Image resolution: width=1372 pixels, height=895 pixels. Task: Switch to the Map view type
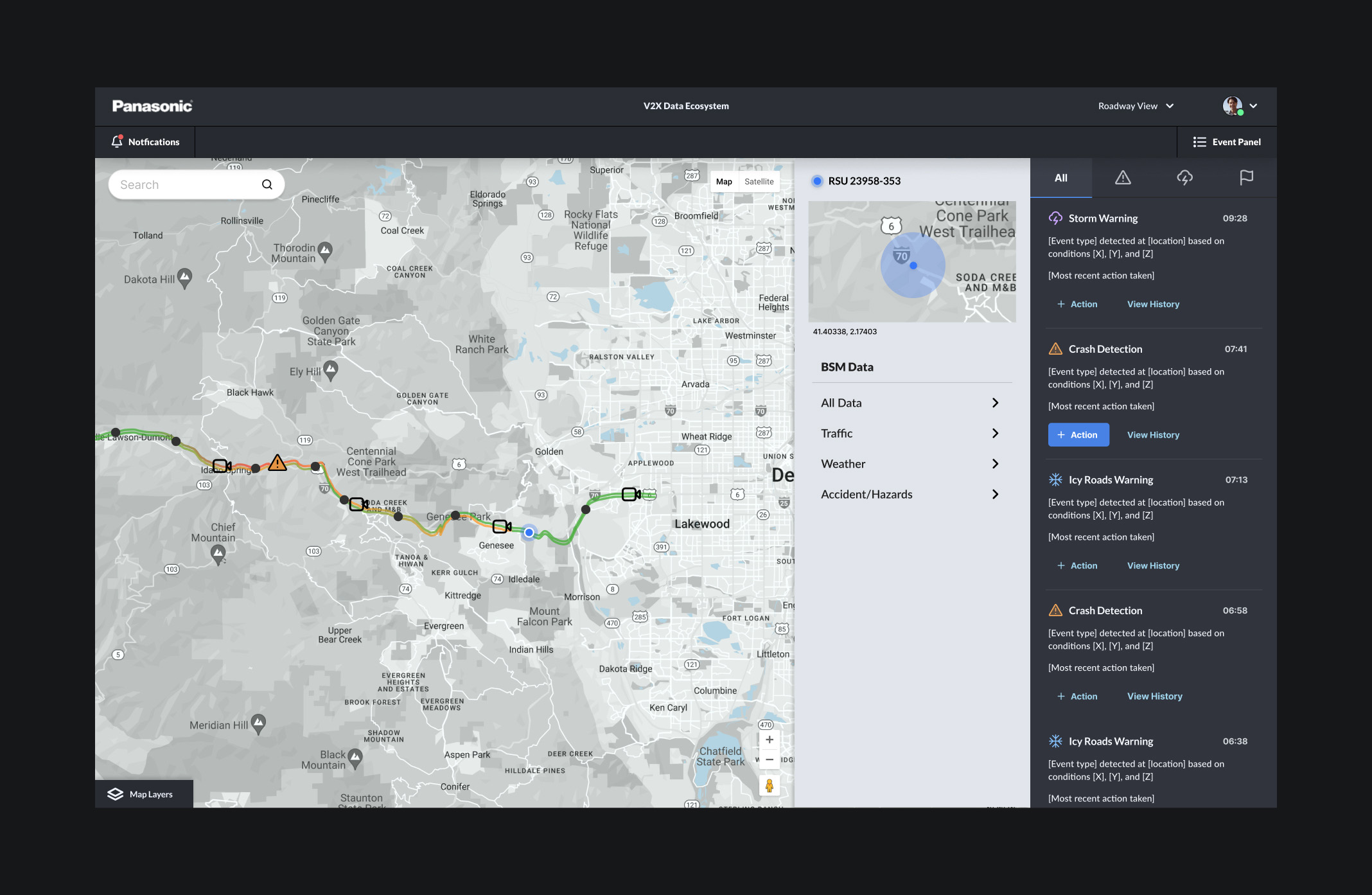(x=724, y=182)
